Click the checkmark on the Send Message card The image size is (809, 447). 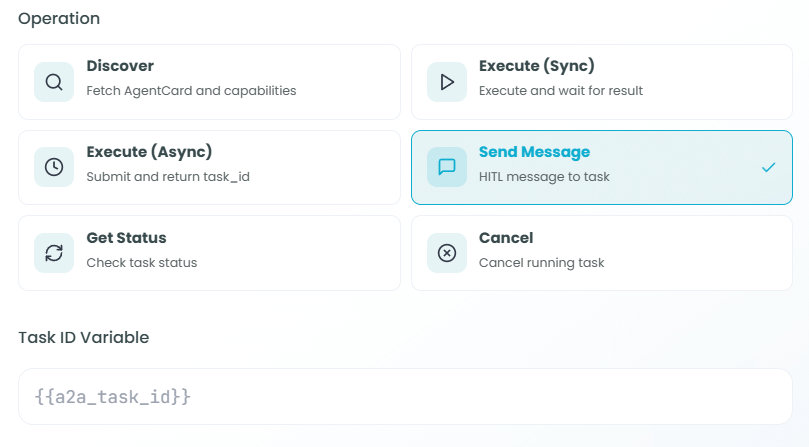point(768,168)
